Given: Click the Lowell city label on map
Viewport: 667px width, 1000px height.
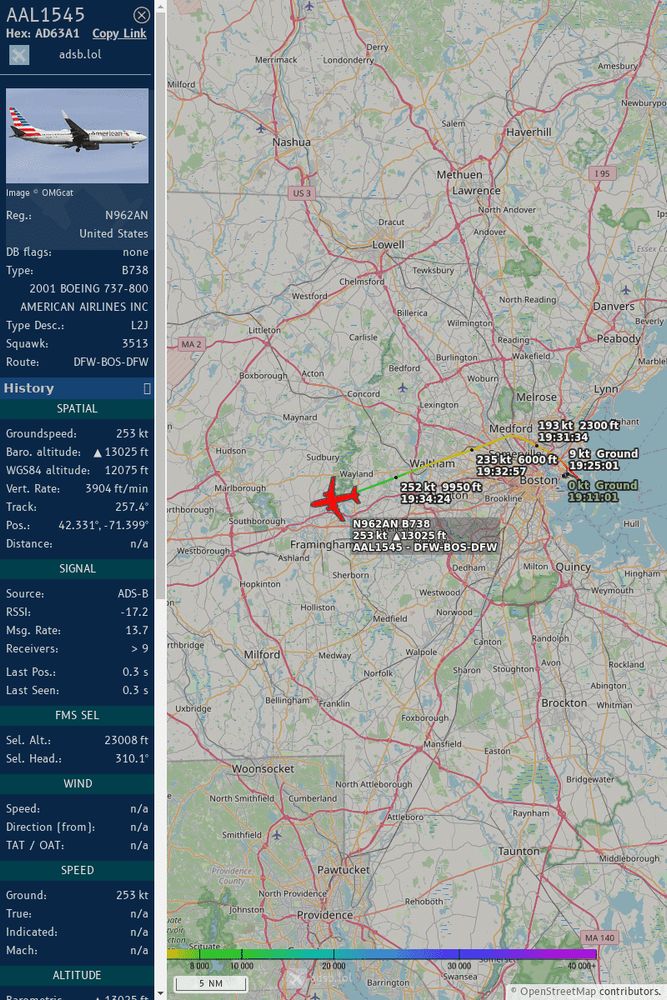Looking at the screenshot, I should pyautogui.click(x=388, y=244).
